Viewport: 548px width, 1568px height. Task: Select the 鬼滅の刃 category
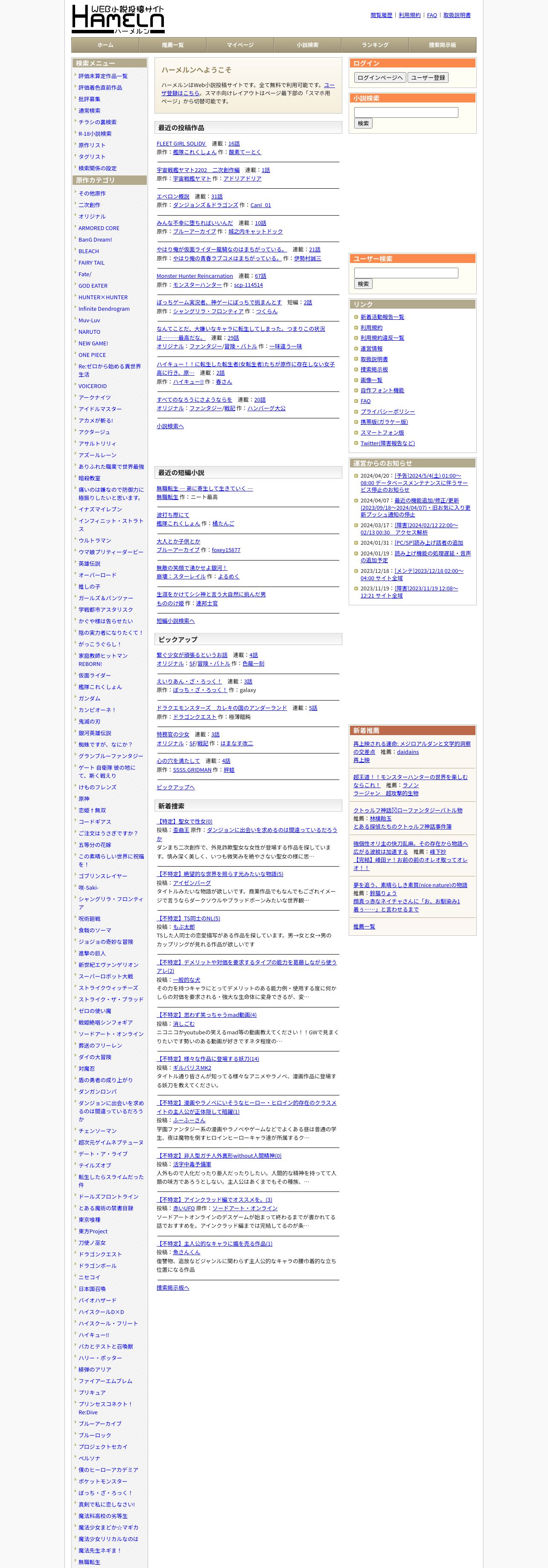pos(89,722)
